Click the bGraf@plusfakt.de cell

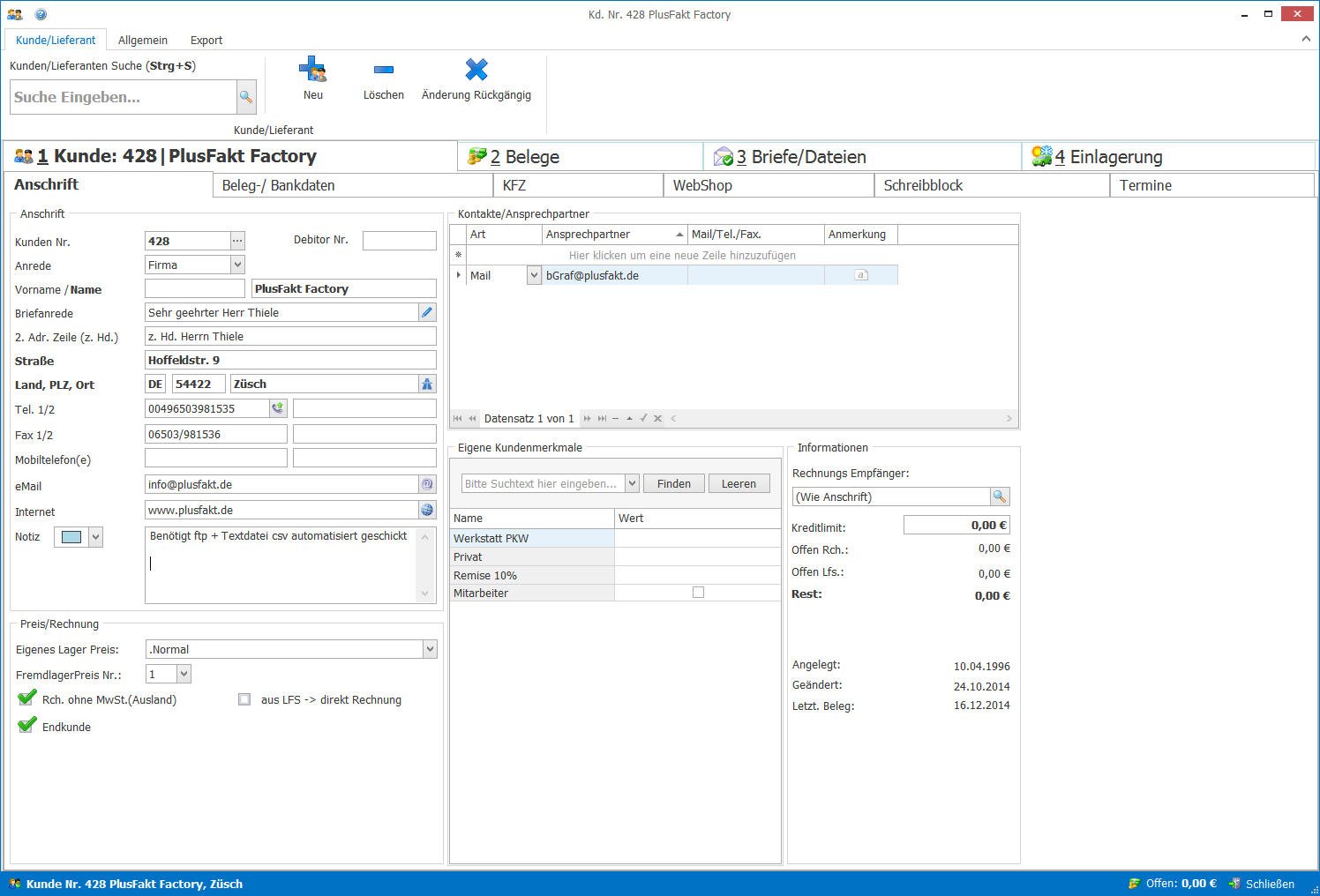click(x=615, y=275)
